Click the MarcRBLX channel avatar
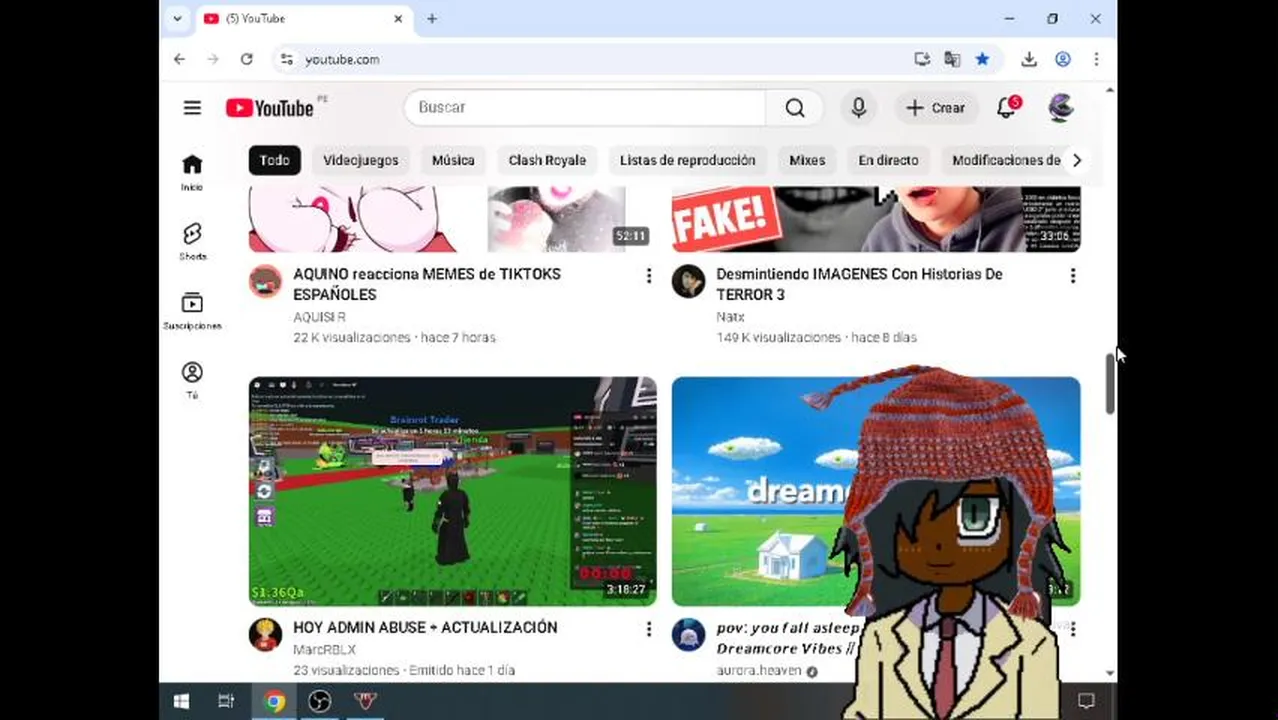This screenshot has height=720, width=1278. pyautogui.click(x=265, y=635)
